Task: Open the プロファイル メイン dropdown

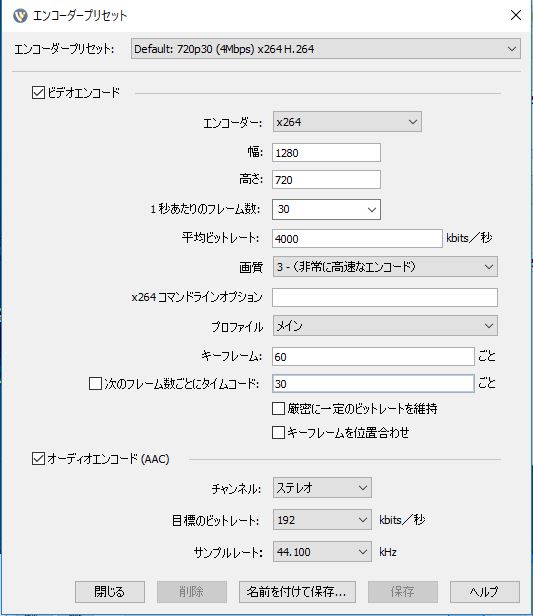Action: (385, 326)
